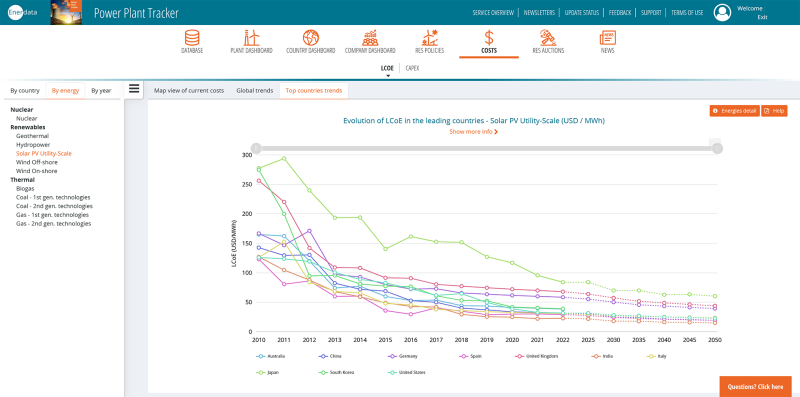Open the Plant Dashboard icon
The image size is (800, 397).
click(252, 38)
